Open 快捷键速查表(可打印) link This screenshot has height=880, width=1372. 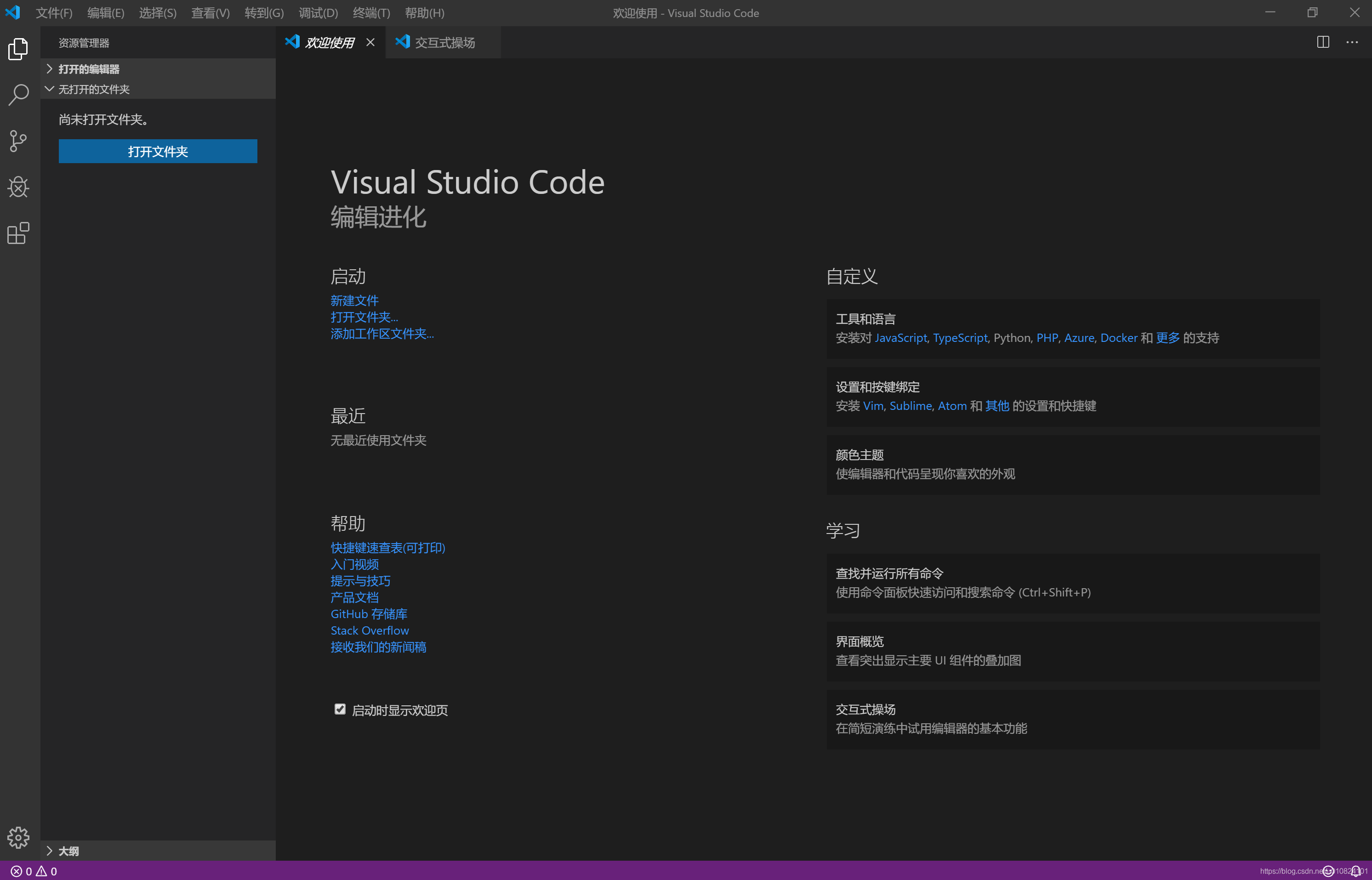[387, 547]
